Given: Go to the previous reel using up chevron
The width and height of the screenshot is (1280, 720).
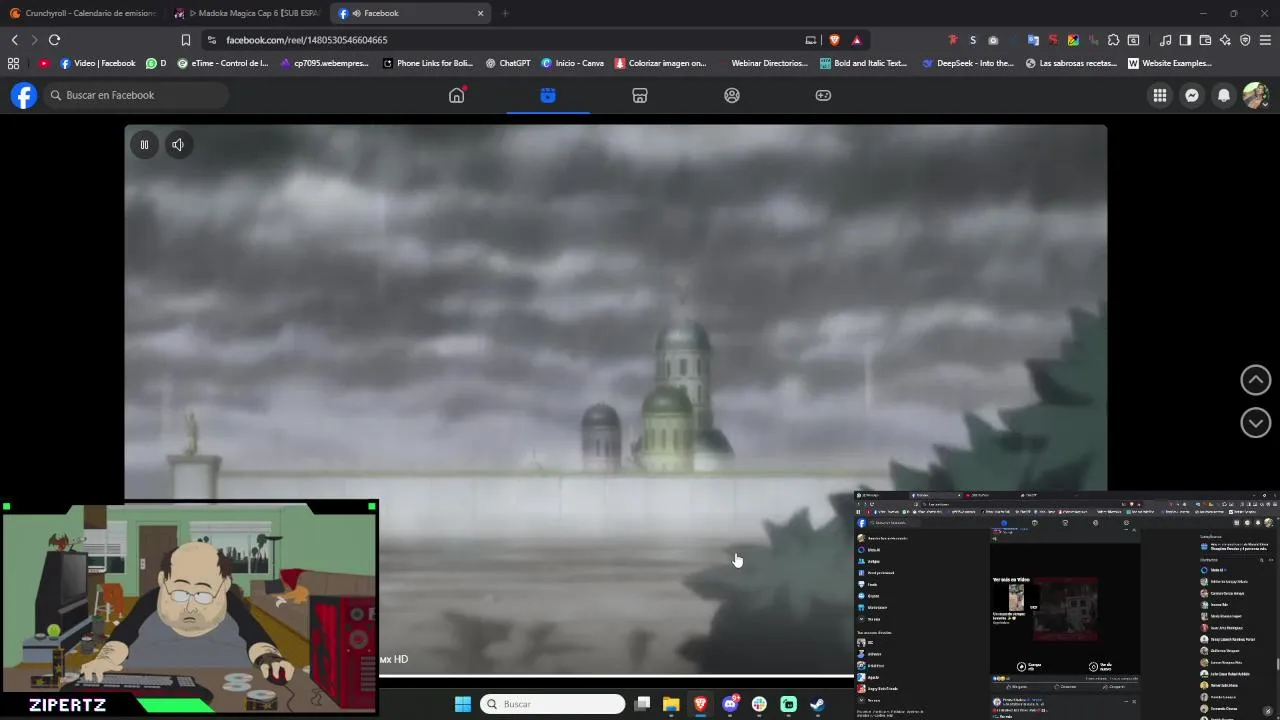Looking at the screenshot, I should pyautogui.click(x=1255, y=380).
